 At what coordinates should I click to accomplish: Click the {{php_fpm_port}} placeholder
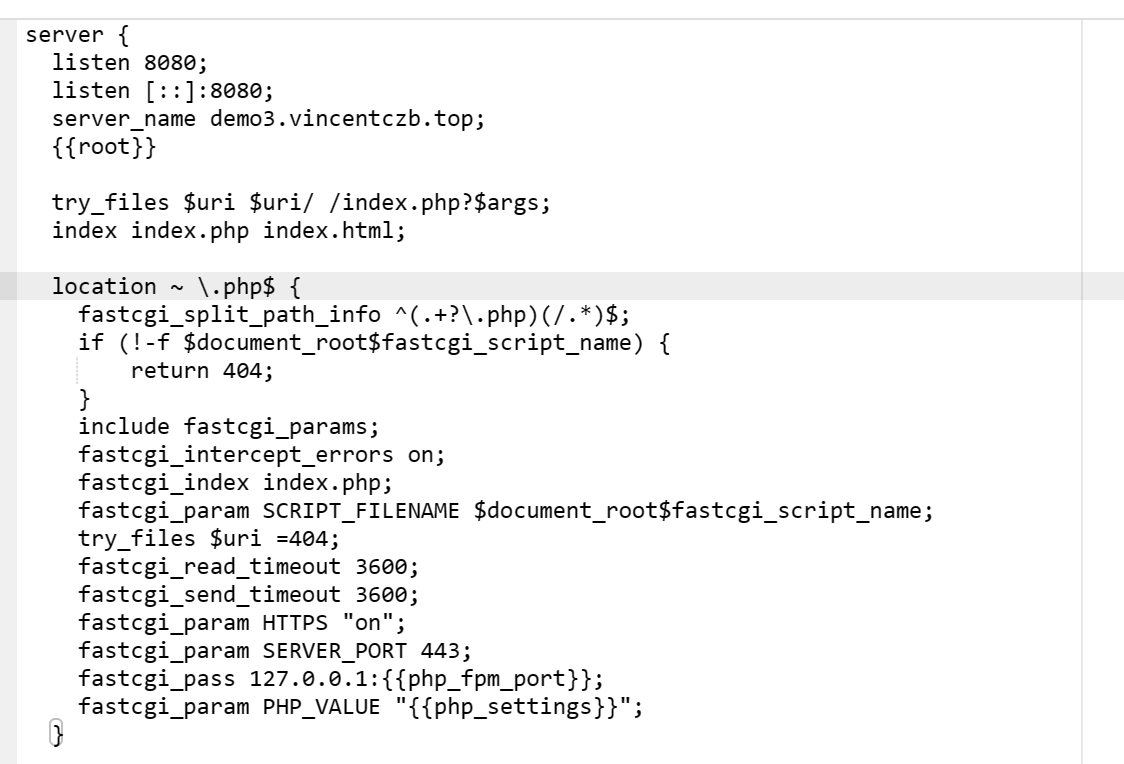[486, 677]
